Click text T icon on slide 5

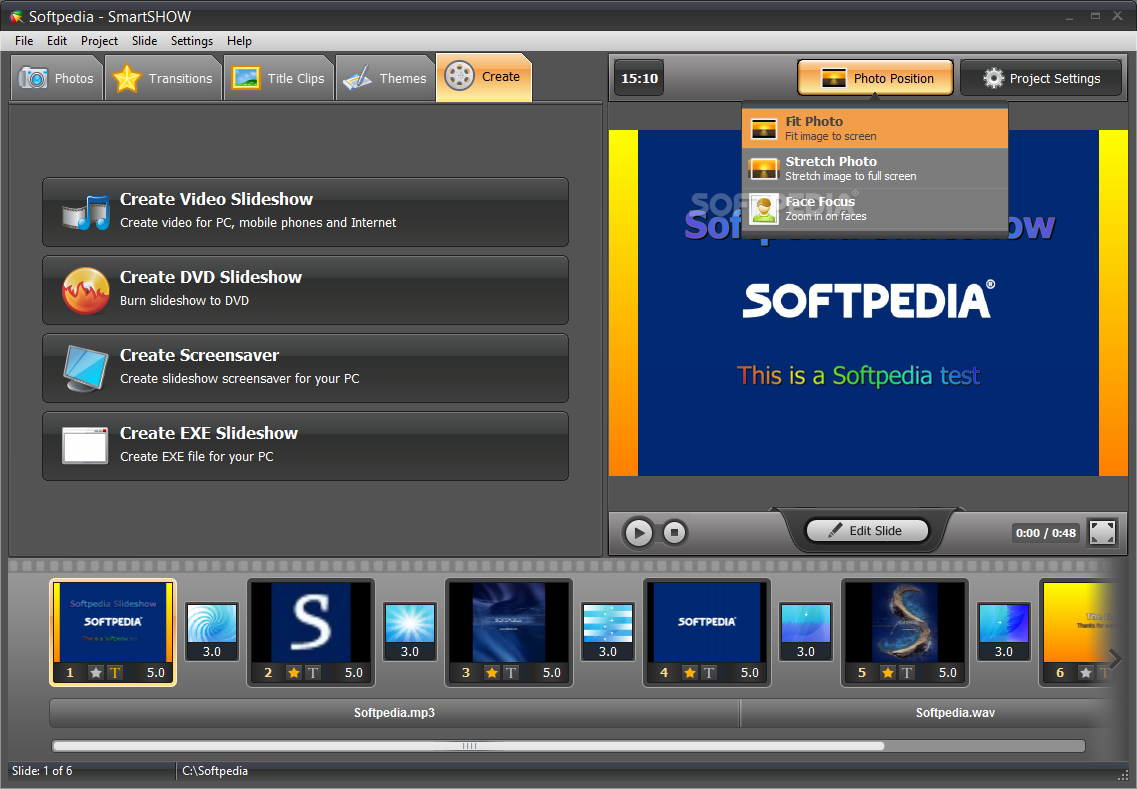pyautogui.click(x=906, y=673)
